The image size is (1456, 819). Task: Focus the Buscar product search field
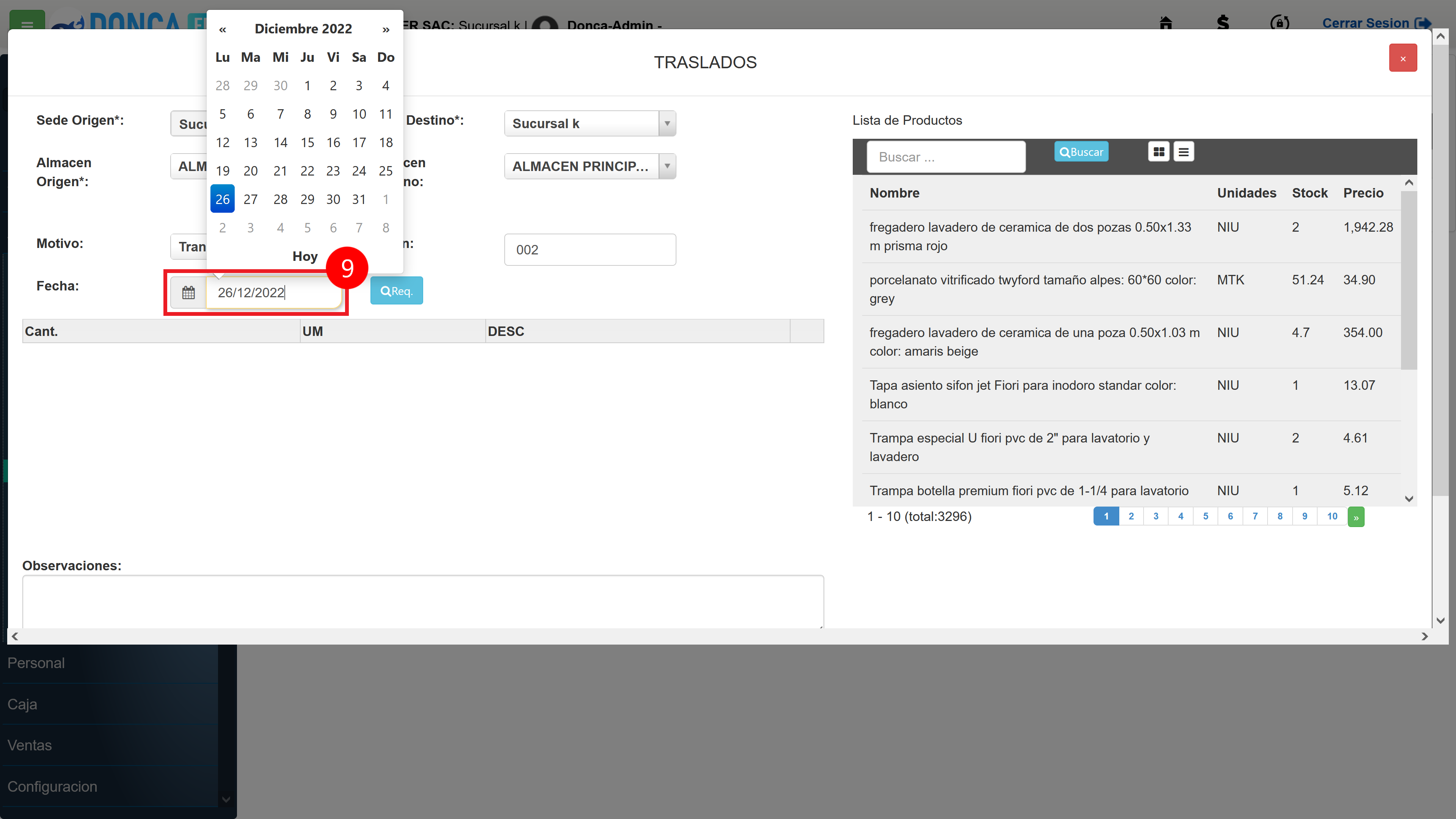coord(946,157)
